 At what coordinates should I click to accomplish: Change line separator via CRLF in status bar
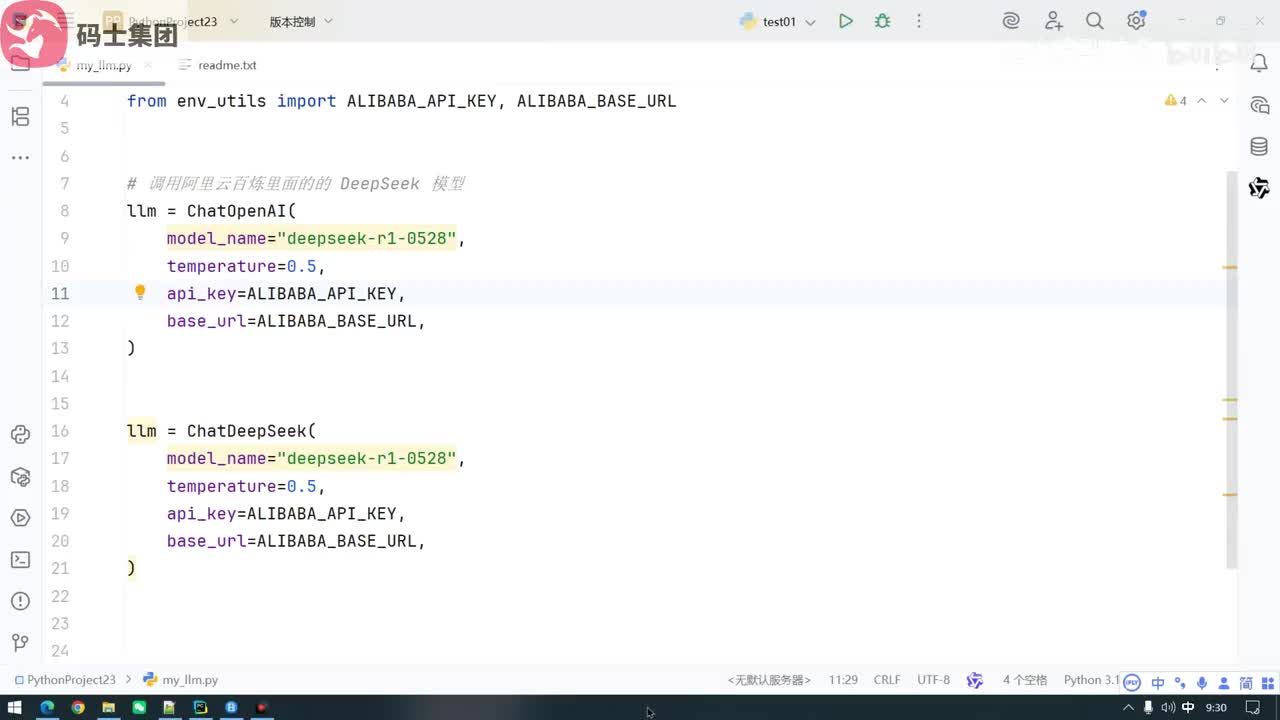pos(887,680)
